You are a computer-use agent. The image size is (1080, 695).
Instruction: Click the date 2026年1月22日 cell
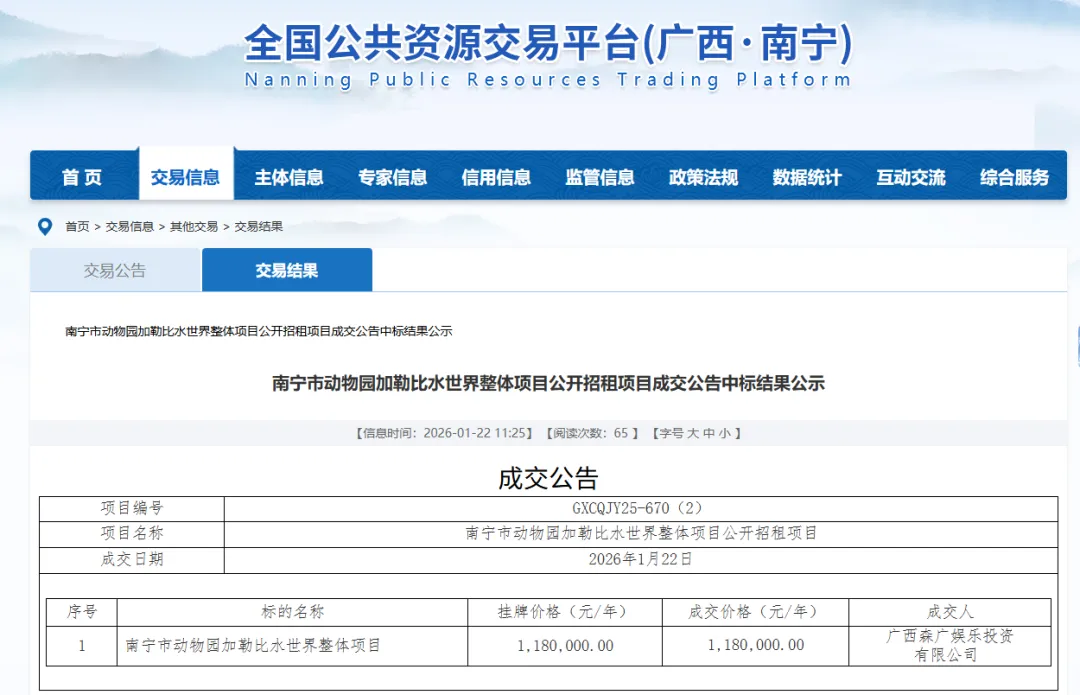pyautogui.click(x=641, y=559)
